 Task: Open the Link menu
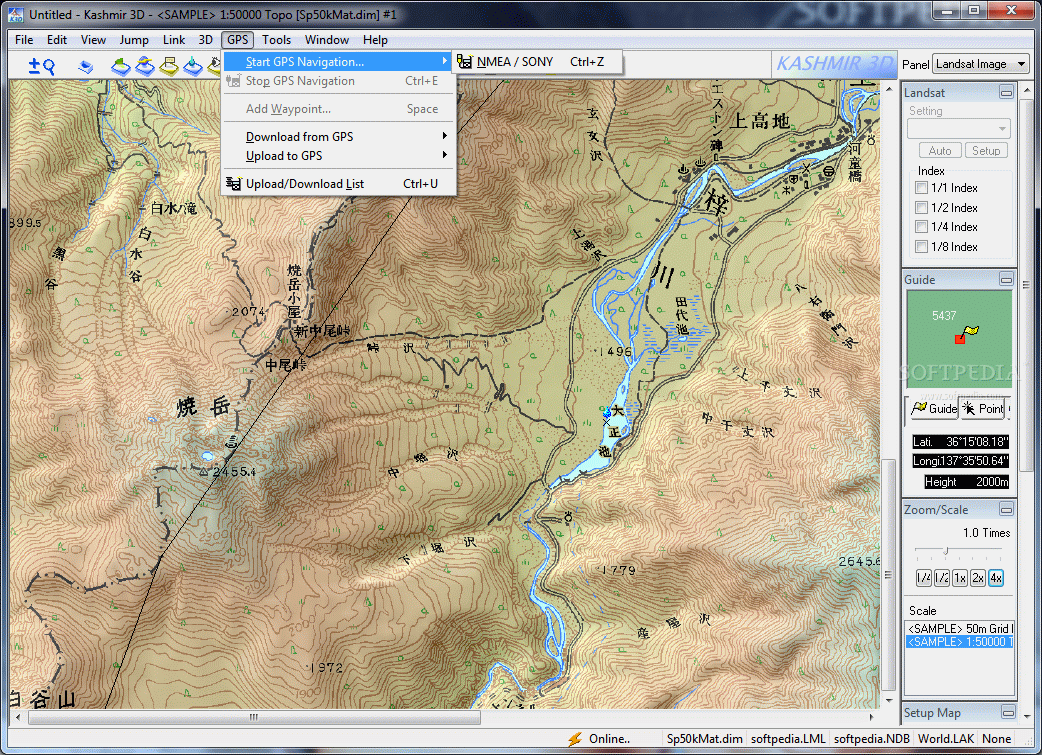pyautogui.click(x=174, y=40)
